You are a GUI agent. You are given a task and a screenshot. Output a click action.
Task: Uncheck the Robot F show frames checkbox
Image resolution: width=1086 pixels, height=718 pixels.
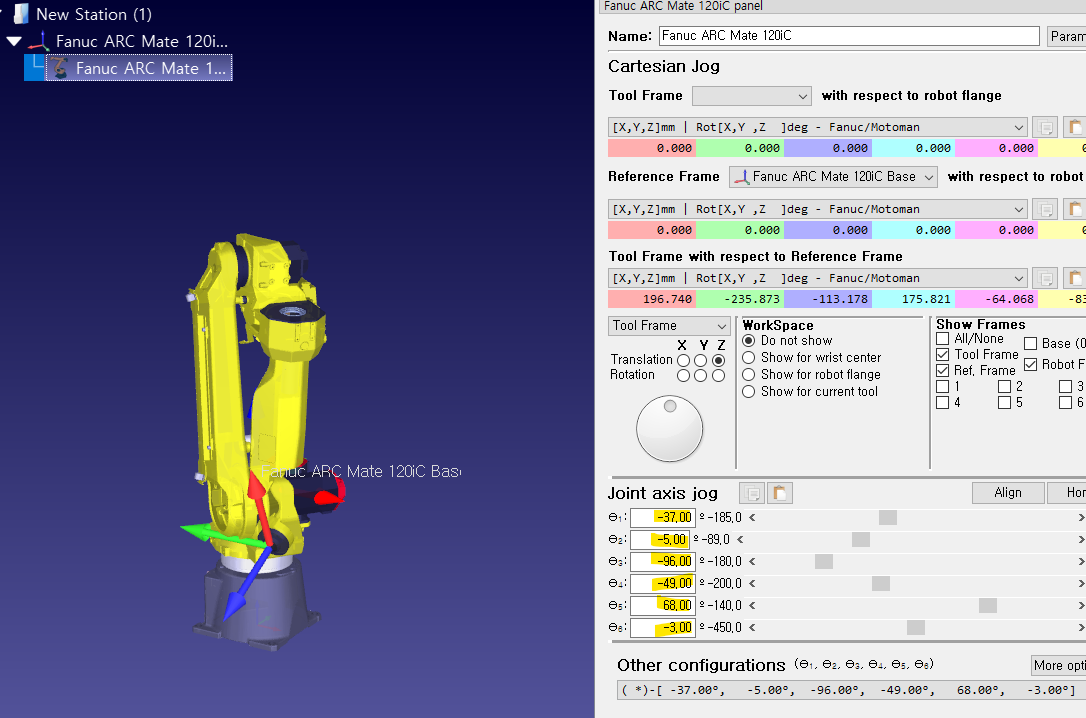coord(1031,364)
